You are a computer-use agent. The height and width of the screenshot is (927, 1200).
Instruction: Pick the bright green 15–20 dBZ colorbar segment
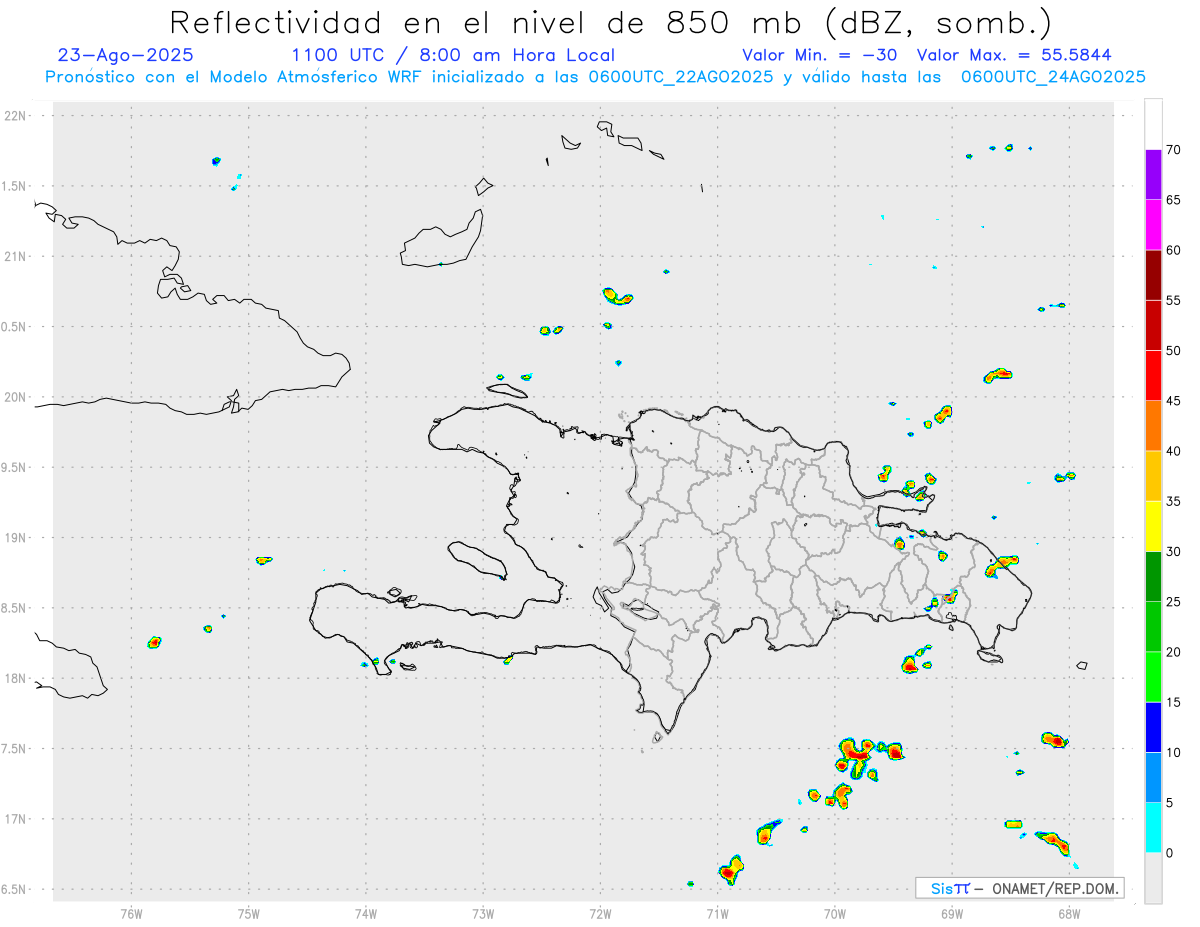pyautogui.click(x=1153, y=677)
